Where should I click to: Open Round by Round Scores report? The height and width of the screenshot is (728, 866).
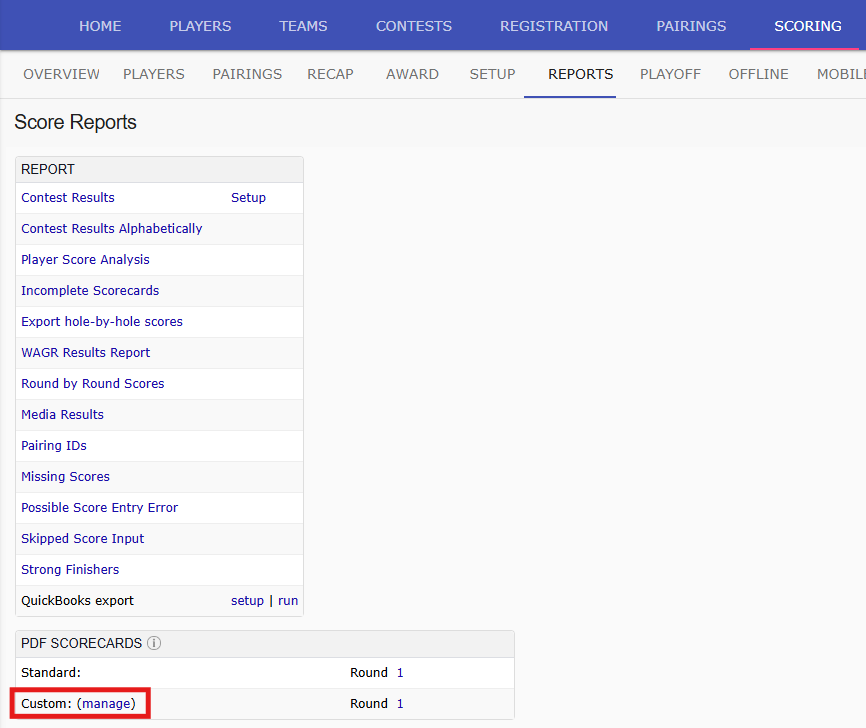(93, 383)
